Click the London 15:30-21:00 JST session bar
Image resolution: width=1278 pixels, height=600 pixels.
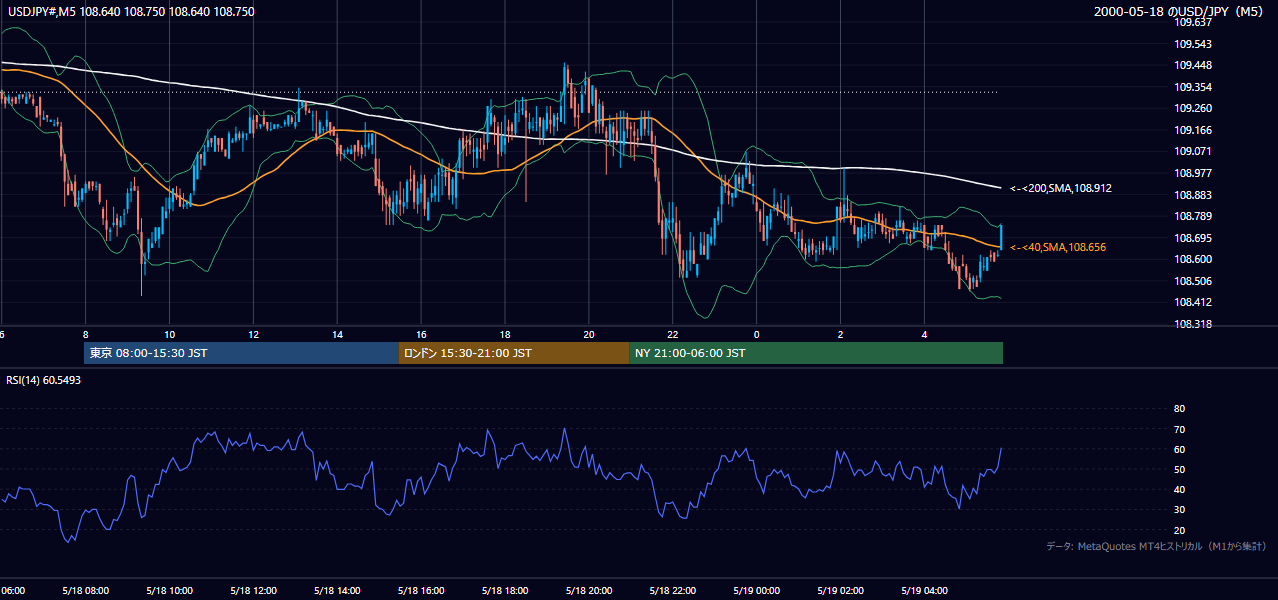click(x=514, y=353)
